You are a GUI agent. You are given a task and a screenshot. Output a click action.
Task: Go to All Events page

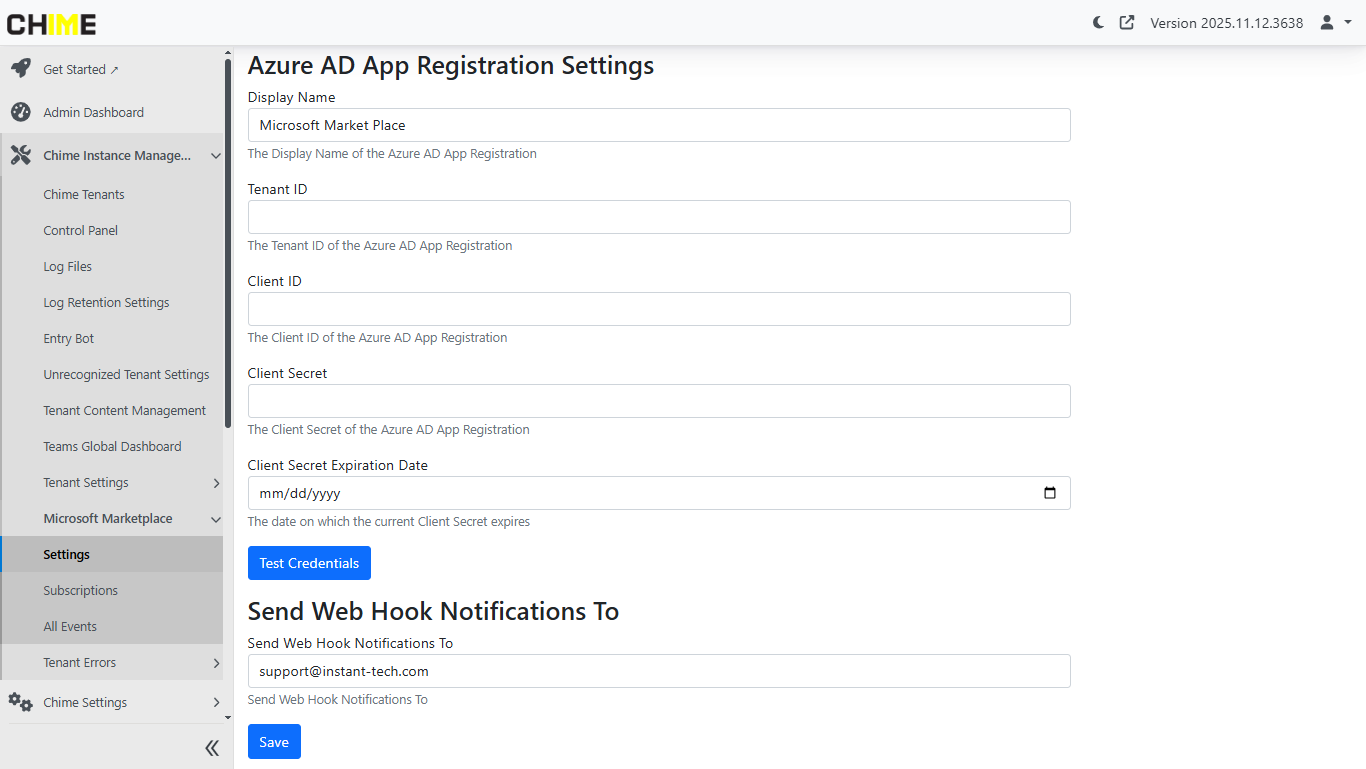pos(70,627)
